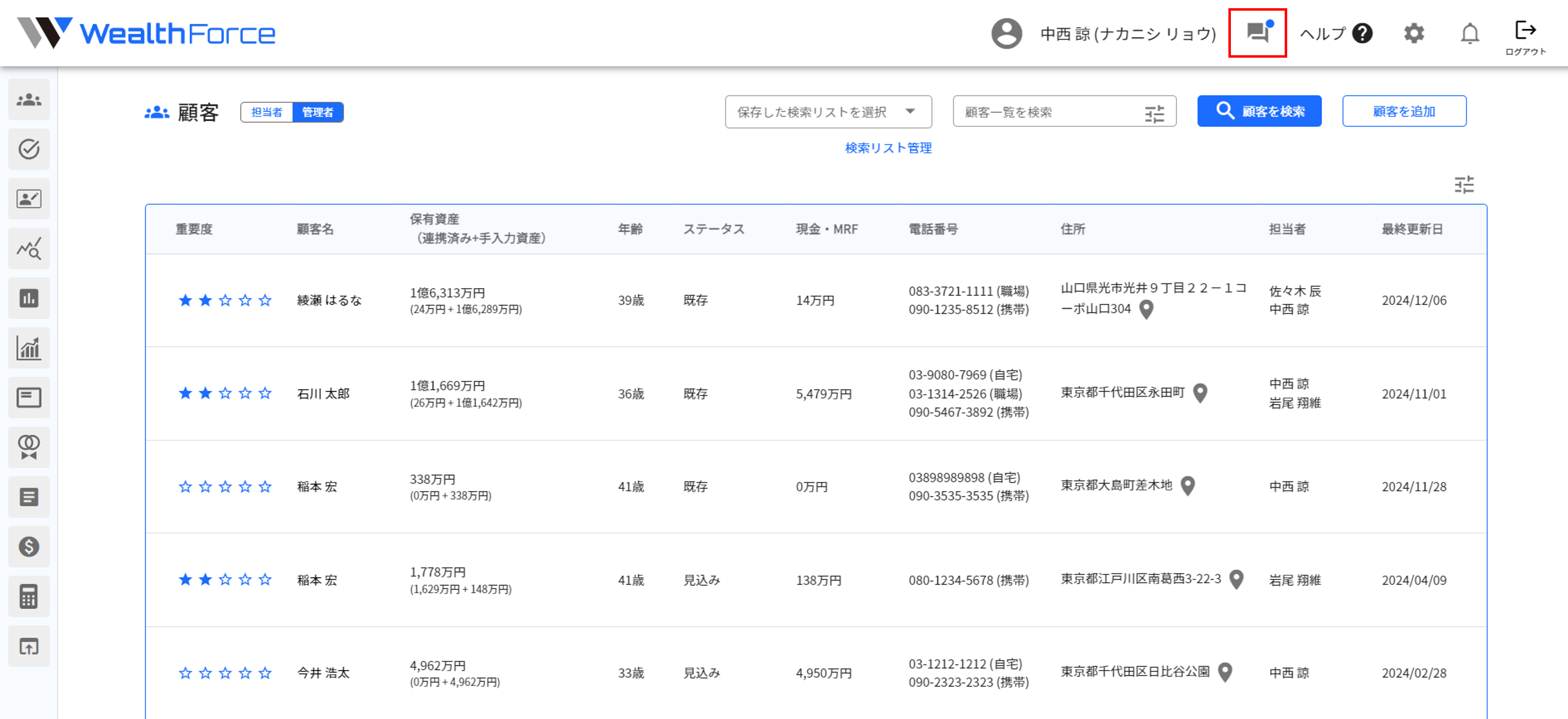Screen dimensions: 1568x719
Task: Expand the saved search list dropdown
Action: [827, 112]
